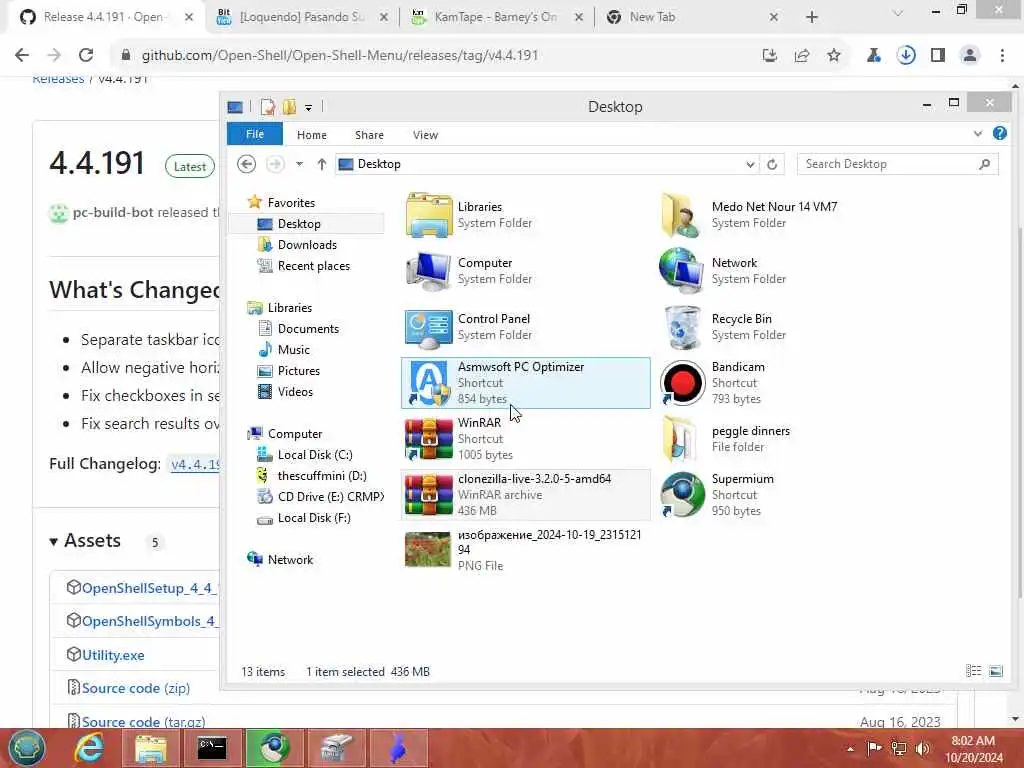
Task: Select Recent places in navigation pane
Action: click(313, 266)
